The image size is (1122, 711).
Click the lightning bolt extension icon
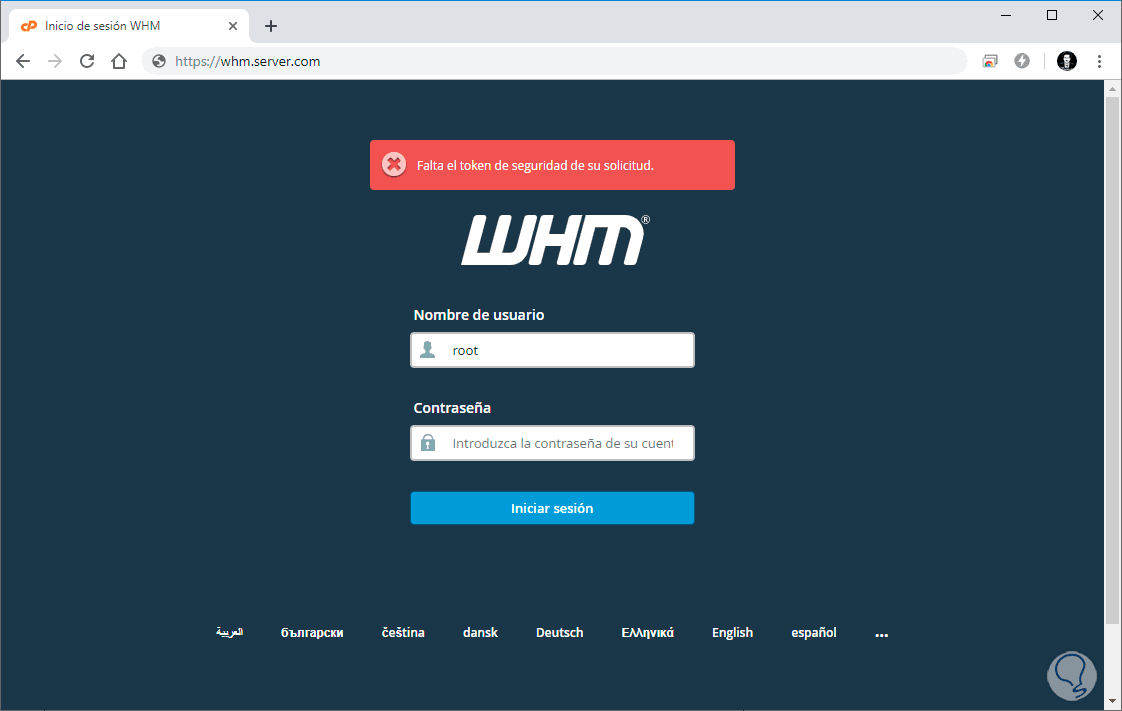(x=1022, y=62)
